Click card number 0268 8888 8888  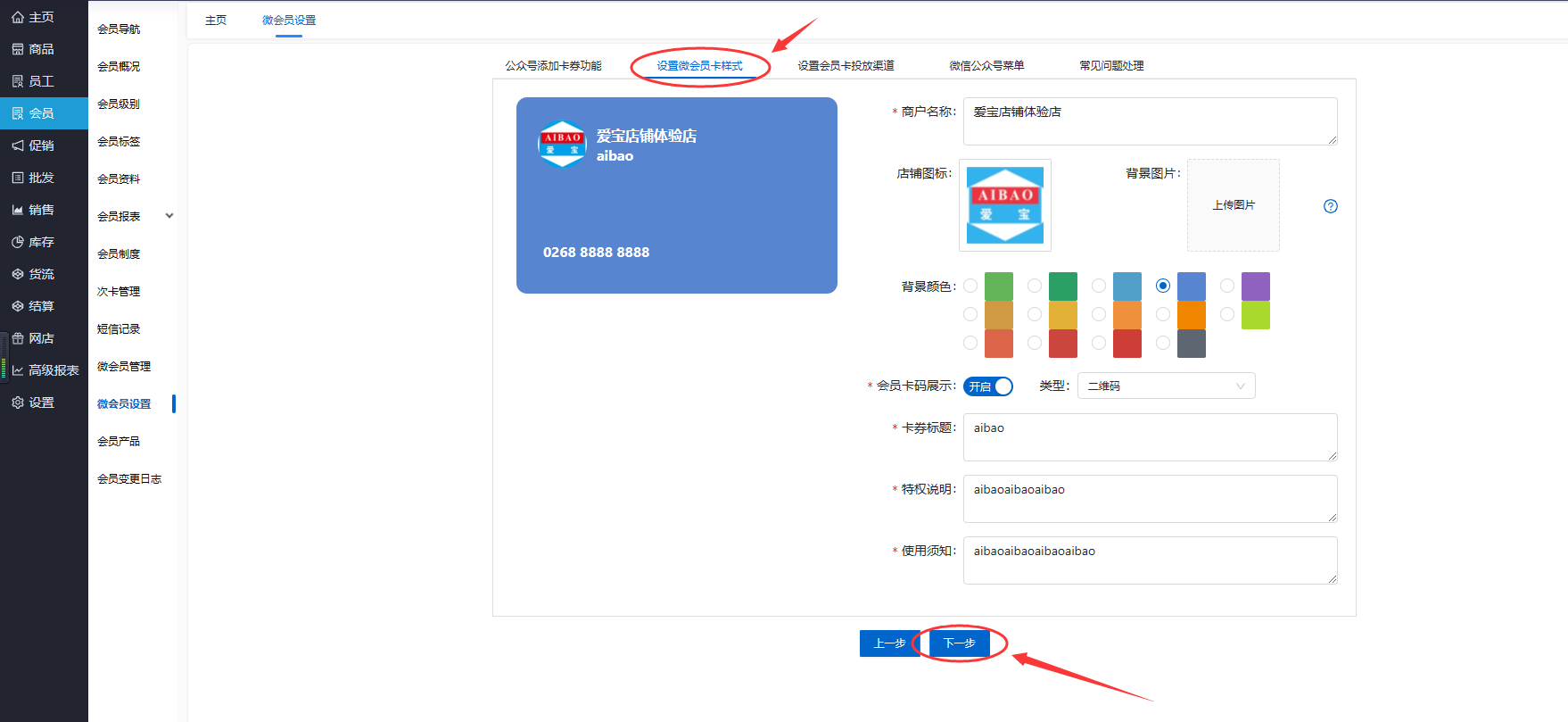pos(596,253)
